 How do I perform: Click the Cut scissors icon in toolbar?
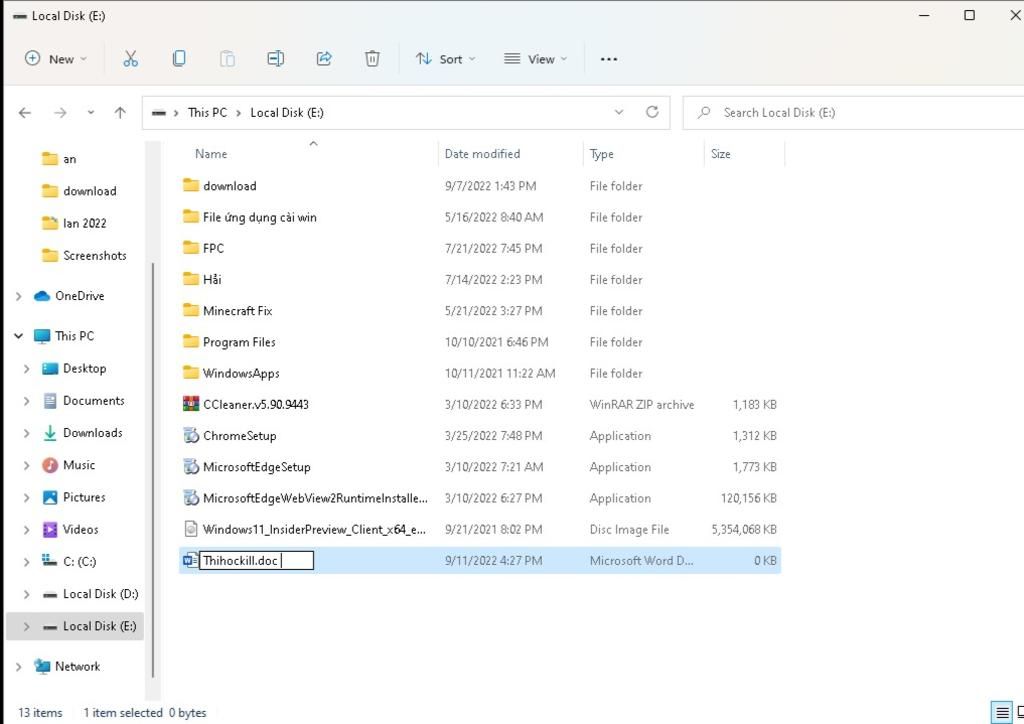[x=131, y=59]
